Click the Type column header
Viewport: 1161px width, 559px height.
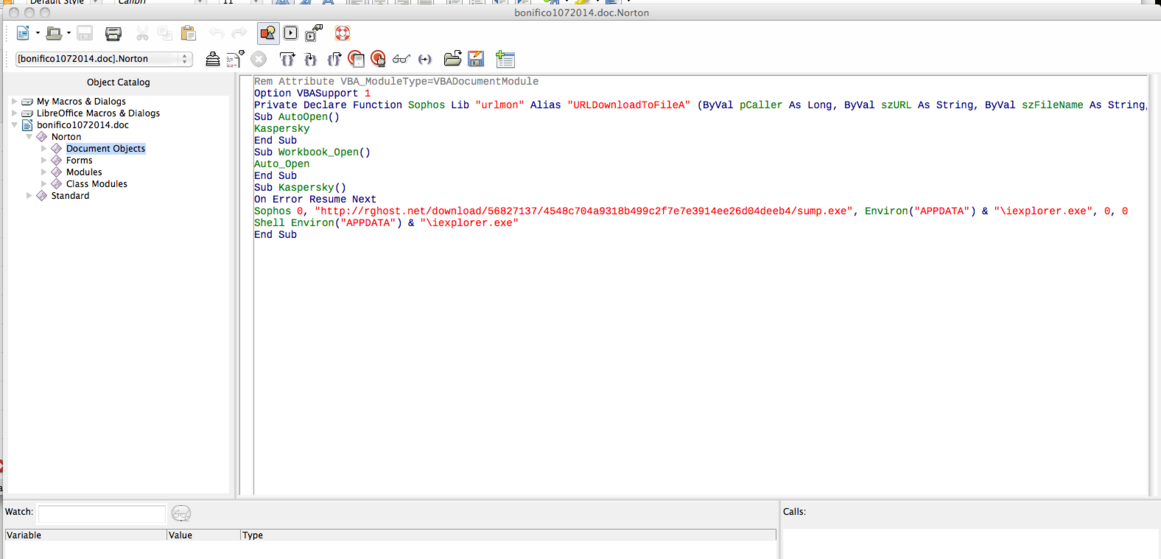click(508, 535)
